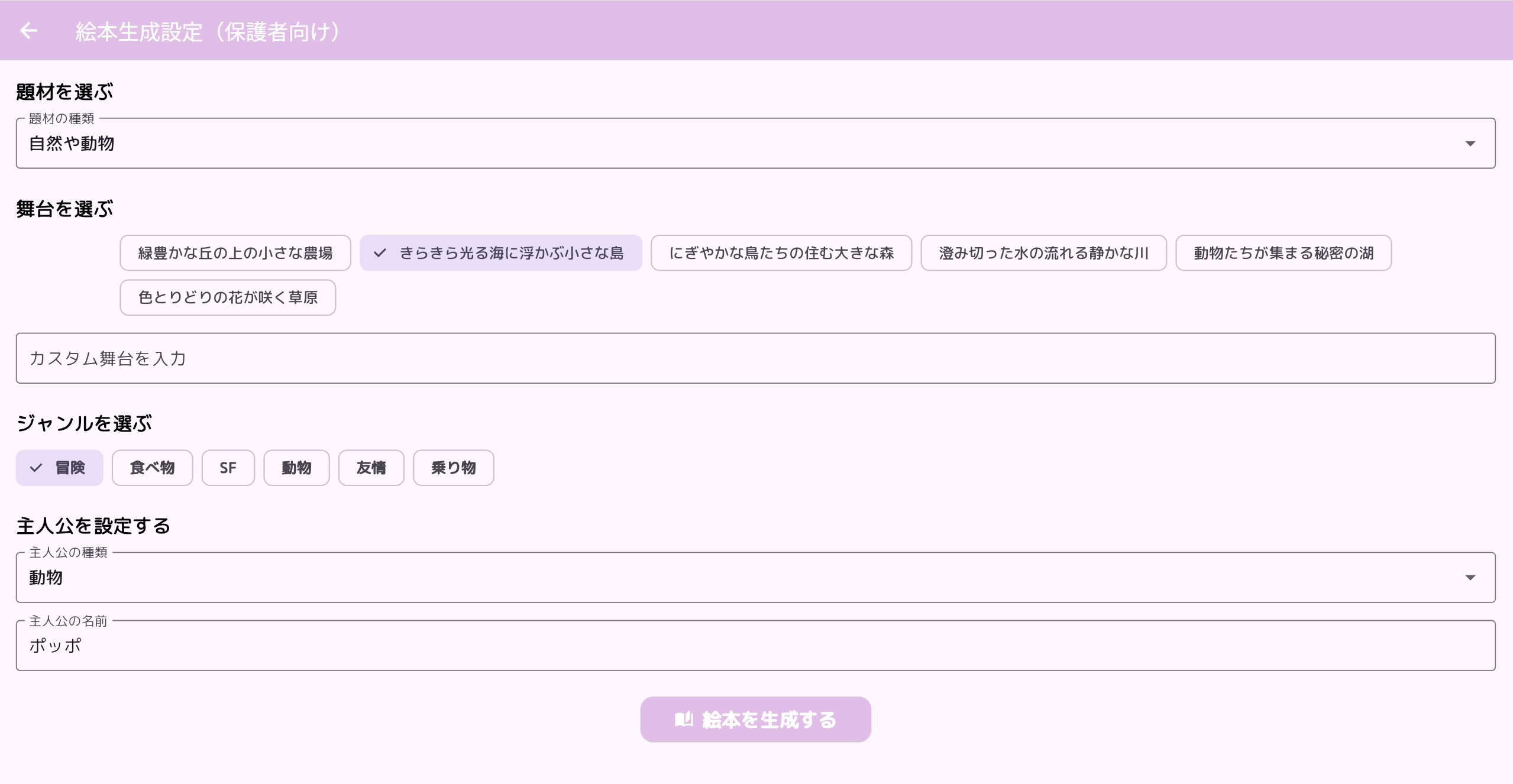Screen dimensions: 1513x784
Task: Toggle the 冒険 genre chip
Action: coord(59,468)
